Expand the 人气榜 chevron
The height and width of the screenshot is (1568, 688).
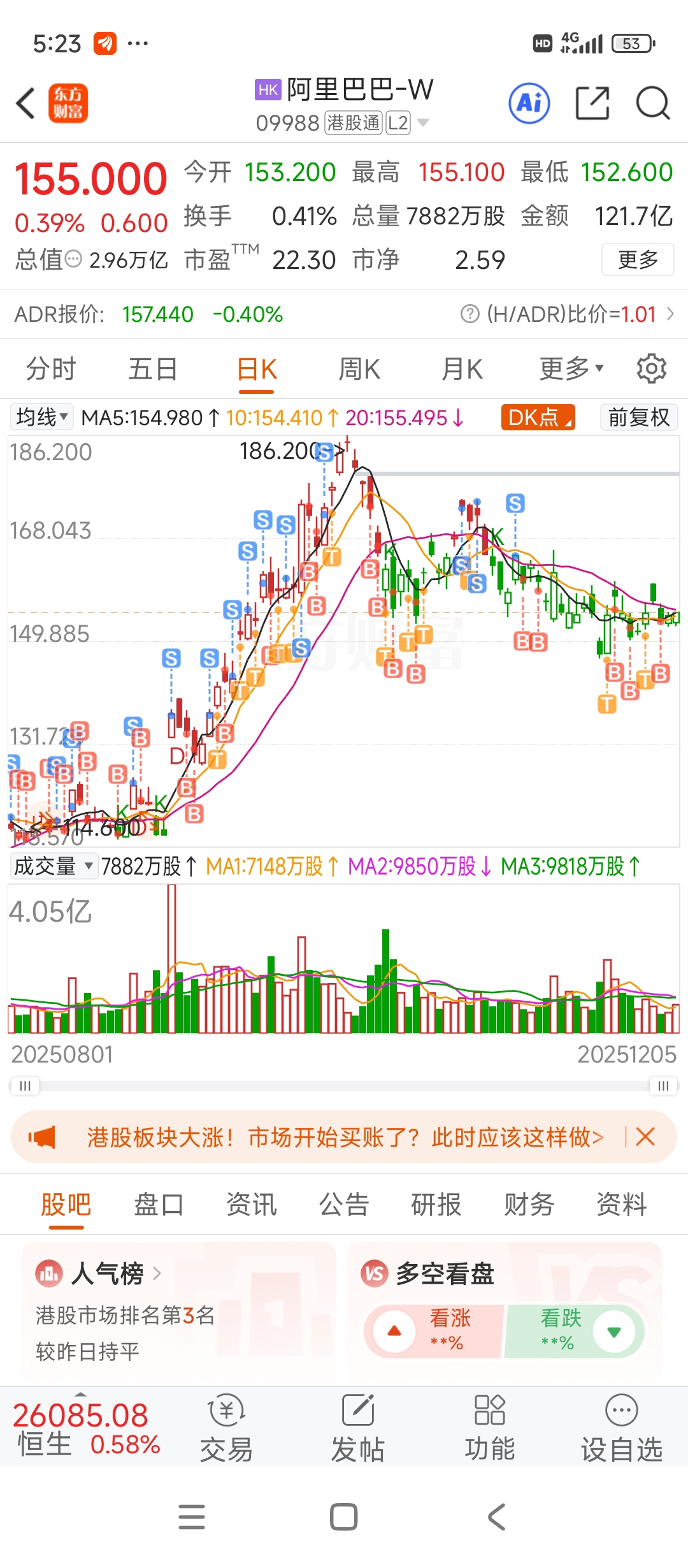point(157,1274)
